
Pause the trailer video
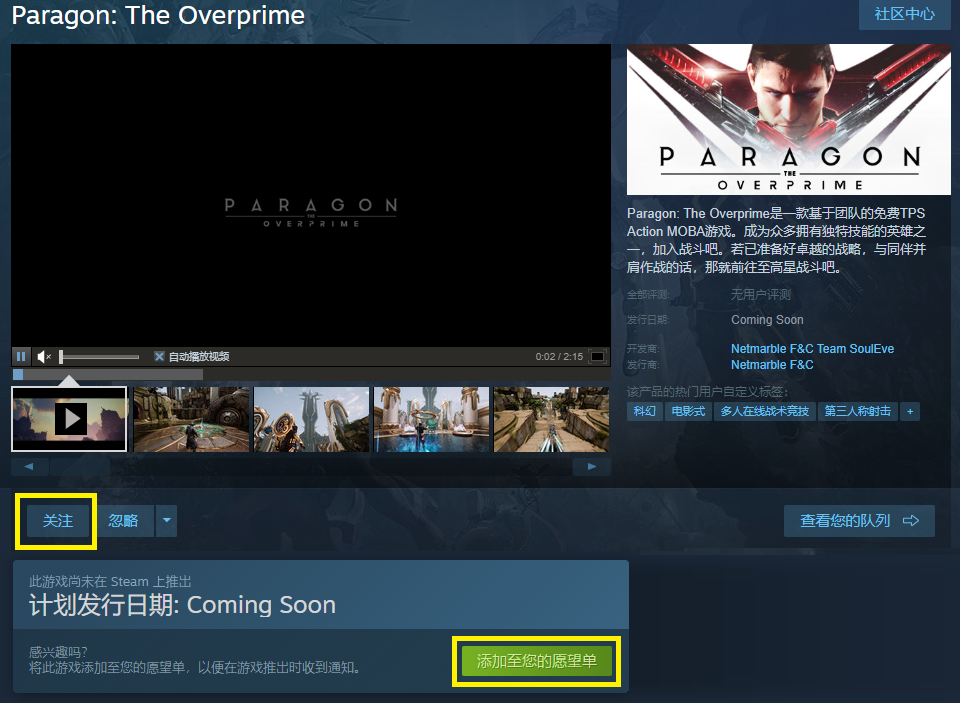[x=21, y=356]
